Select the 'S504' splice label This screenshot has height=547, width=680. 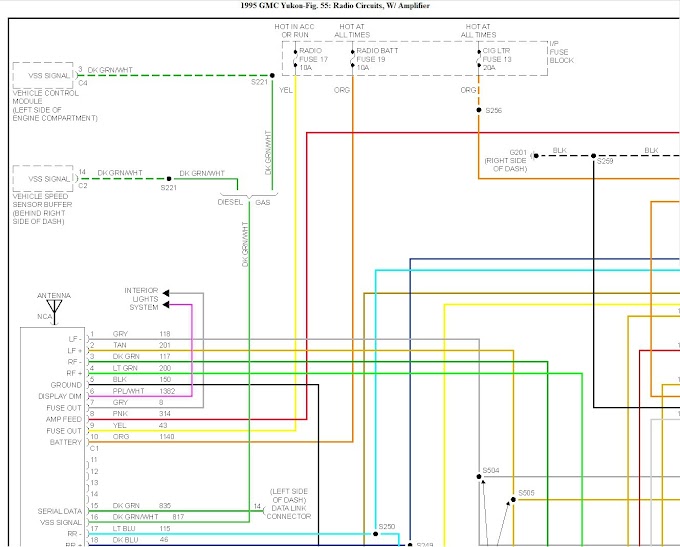(491, 471)
